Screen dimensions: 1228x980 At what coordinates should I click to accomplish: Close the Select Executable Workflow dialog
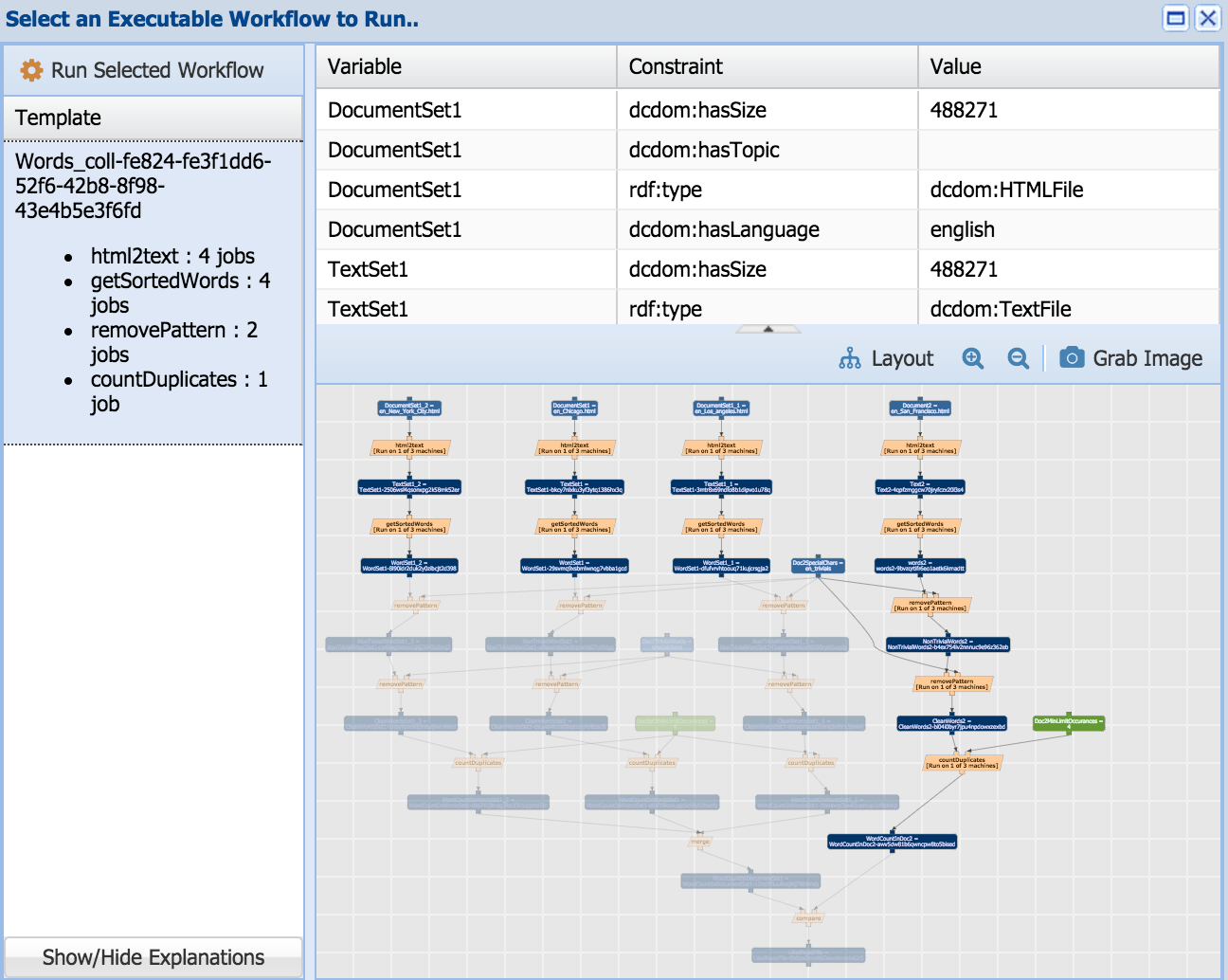pyautogui.click(x=1207, y=18)
